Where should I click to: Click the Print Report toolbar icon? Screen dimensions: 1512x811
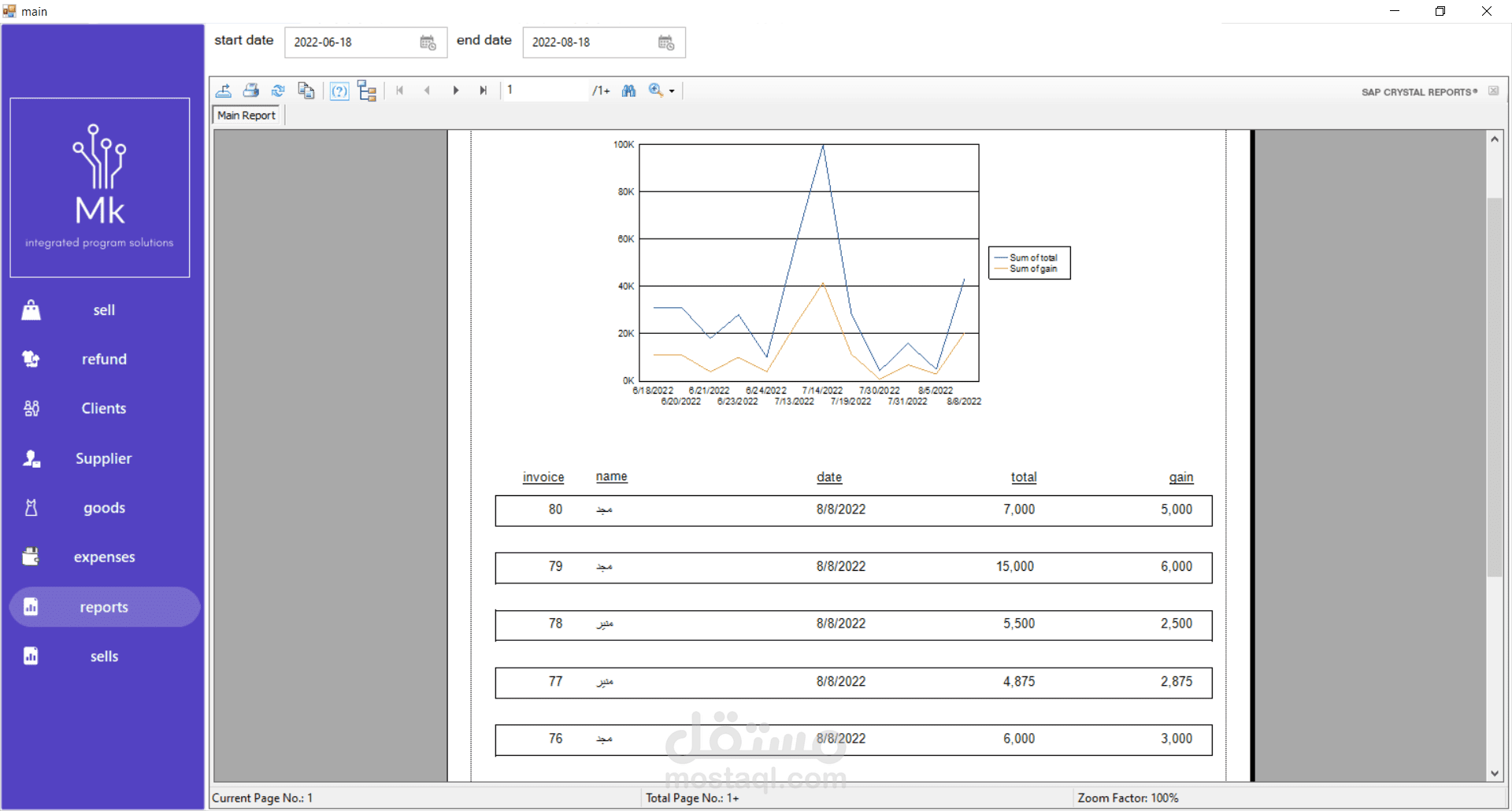pyautogui.click(x=251, y=91)
